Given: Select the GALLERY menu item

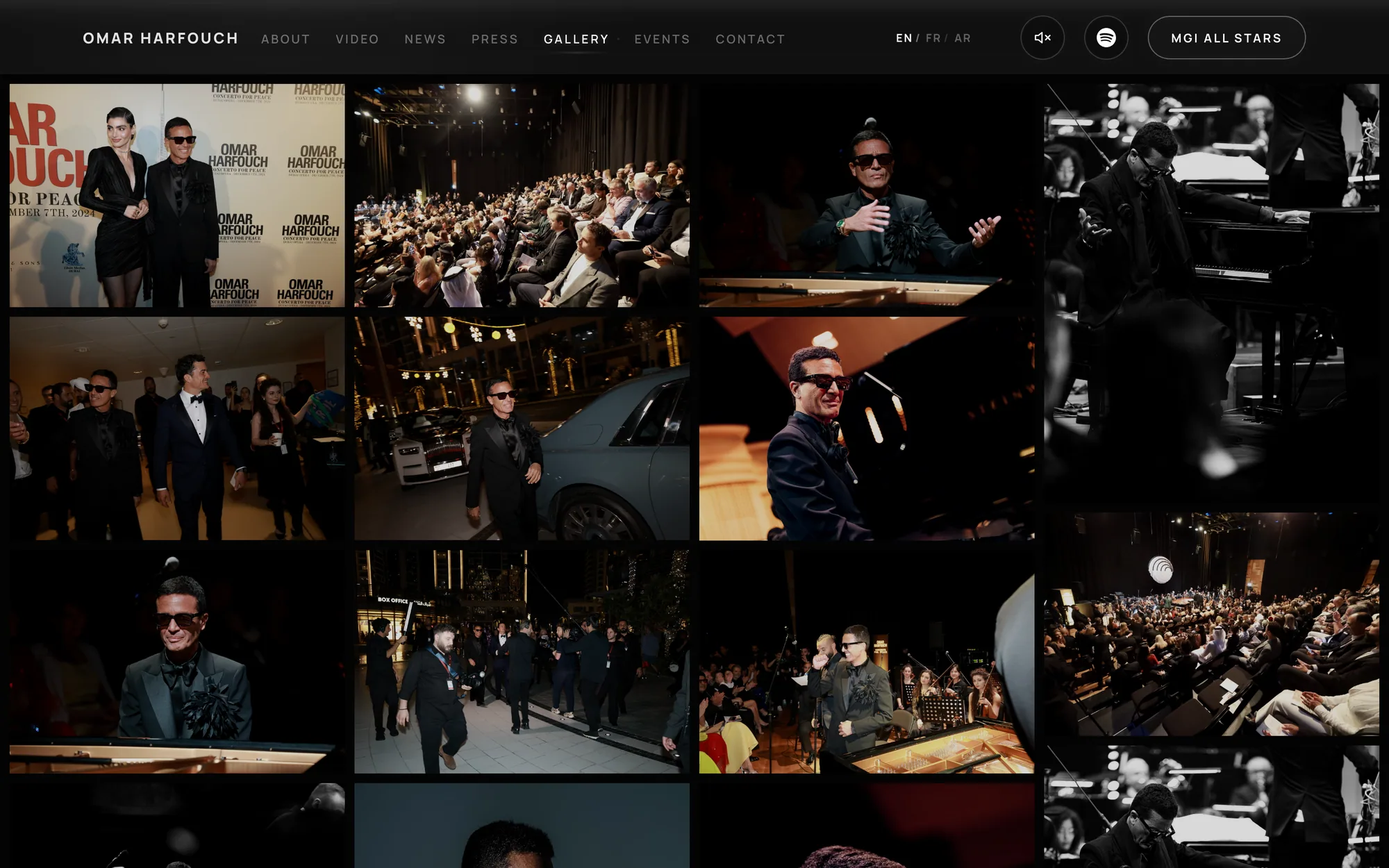Looking at the screenshot, I should pos(576,39).
